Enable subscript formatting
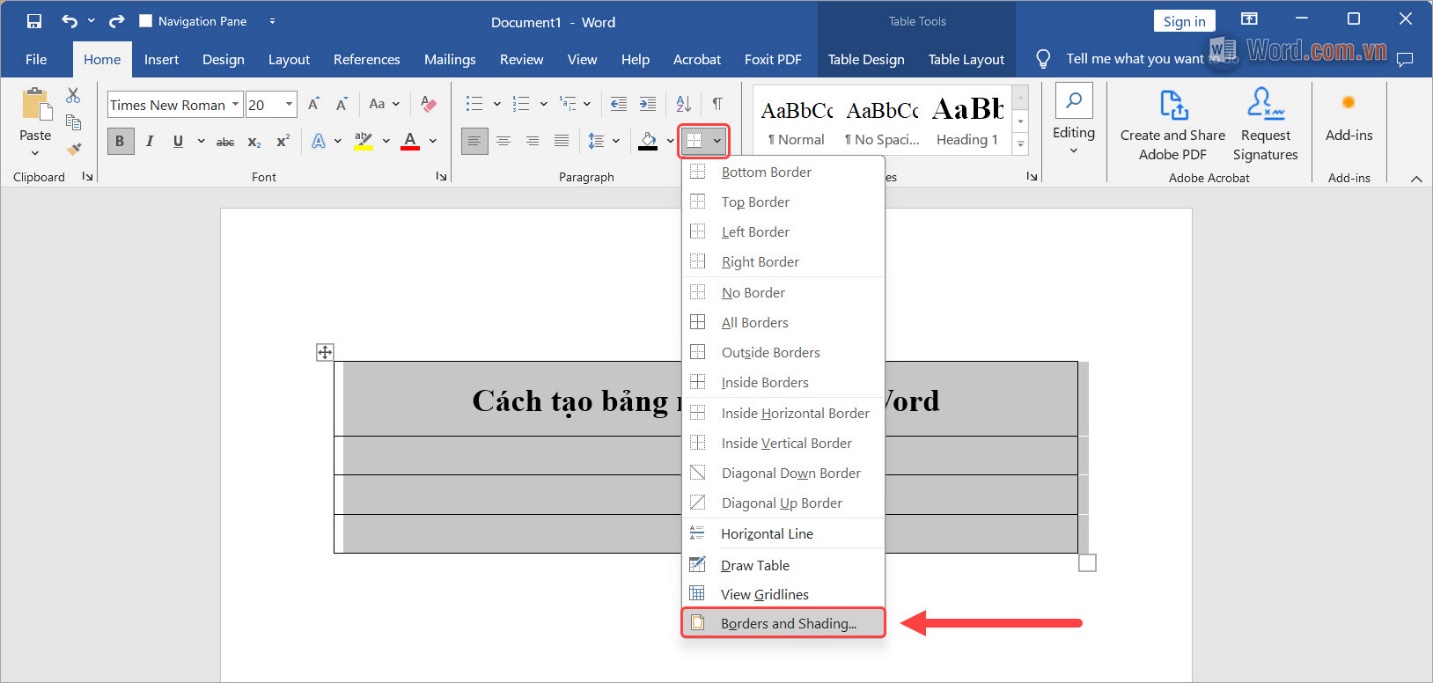The image size is (1433, 683). coord(254,140)
